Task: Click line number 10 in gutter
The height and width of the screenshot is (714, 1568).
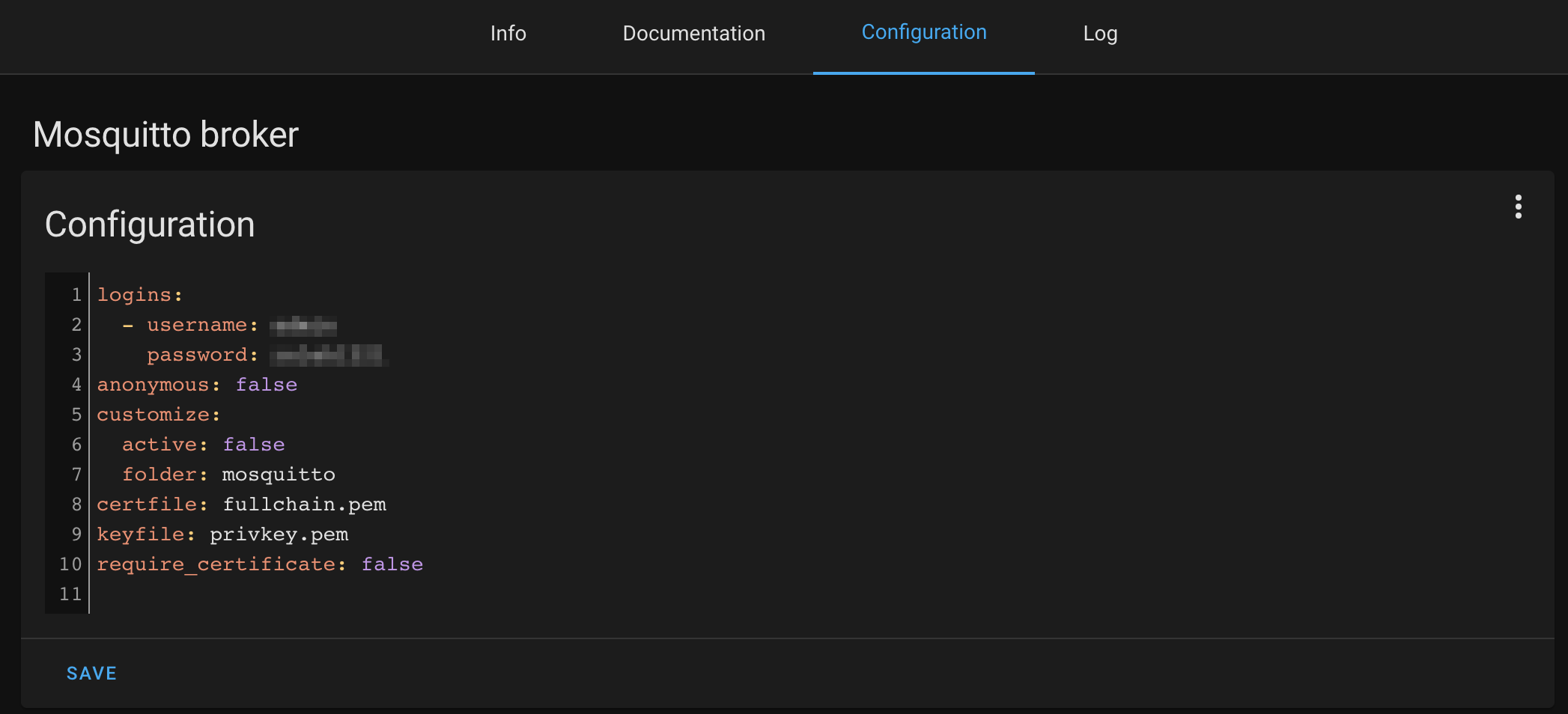Action: [70, 564]
